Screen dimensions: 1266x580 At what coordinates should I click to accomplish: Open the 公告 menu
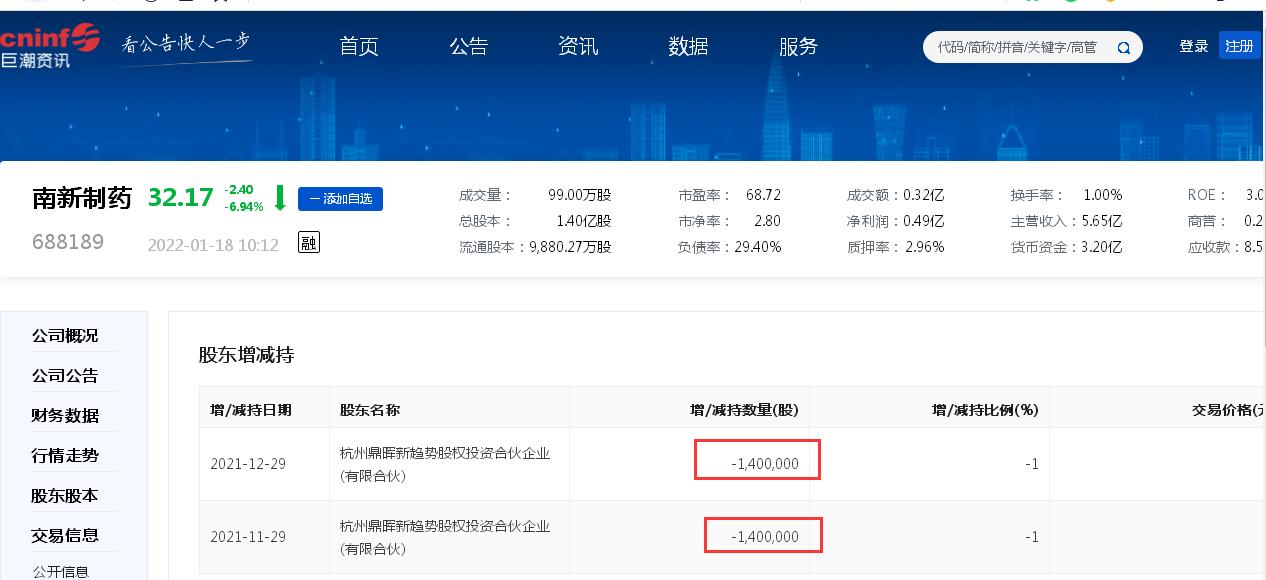coord(469,46)
